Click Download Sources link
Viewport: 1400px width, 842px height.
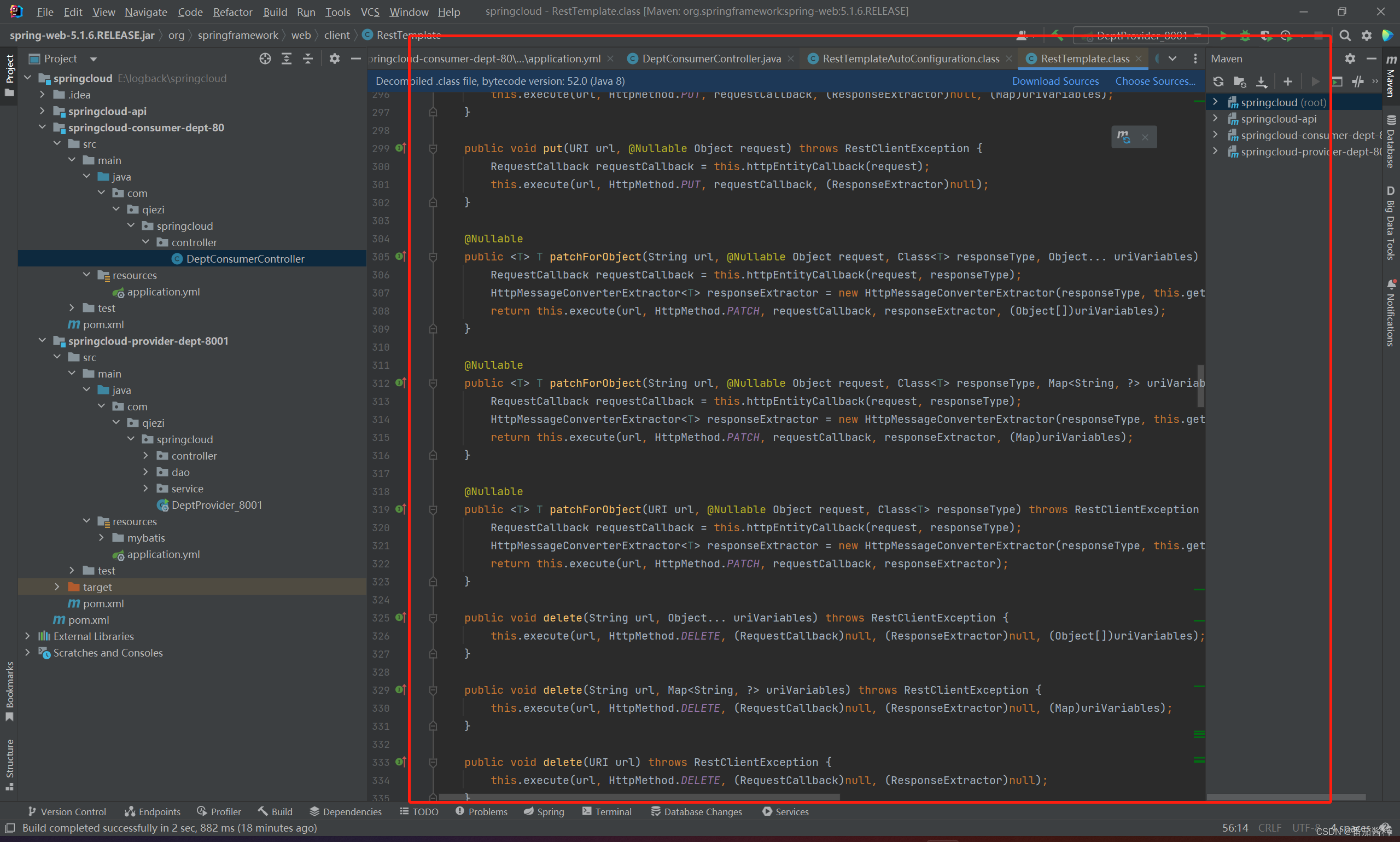coord(1055,81)
